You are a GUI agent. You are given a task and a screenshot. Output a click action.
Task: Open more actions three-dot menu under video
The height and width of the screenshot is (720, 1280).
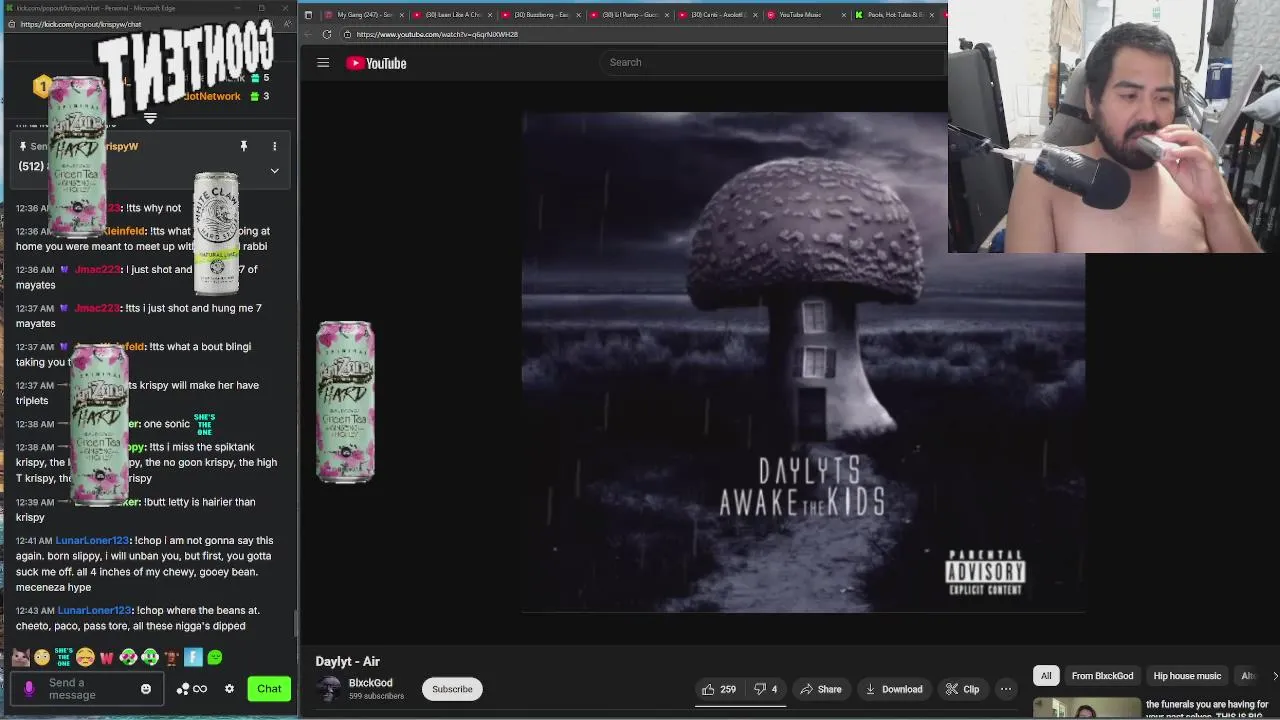tap(1006, 689)
